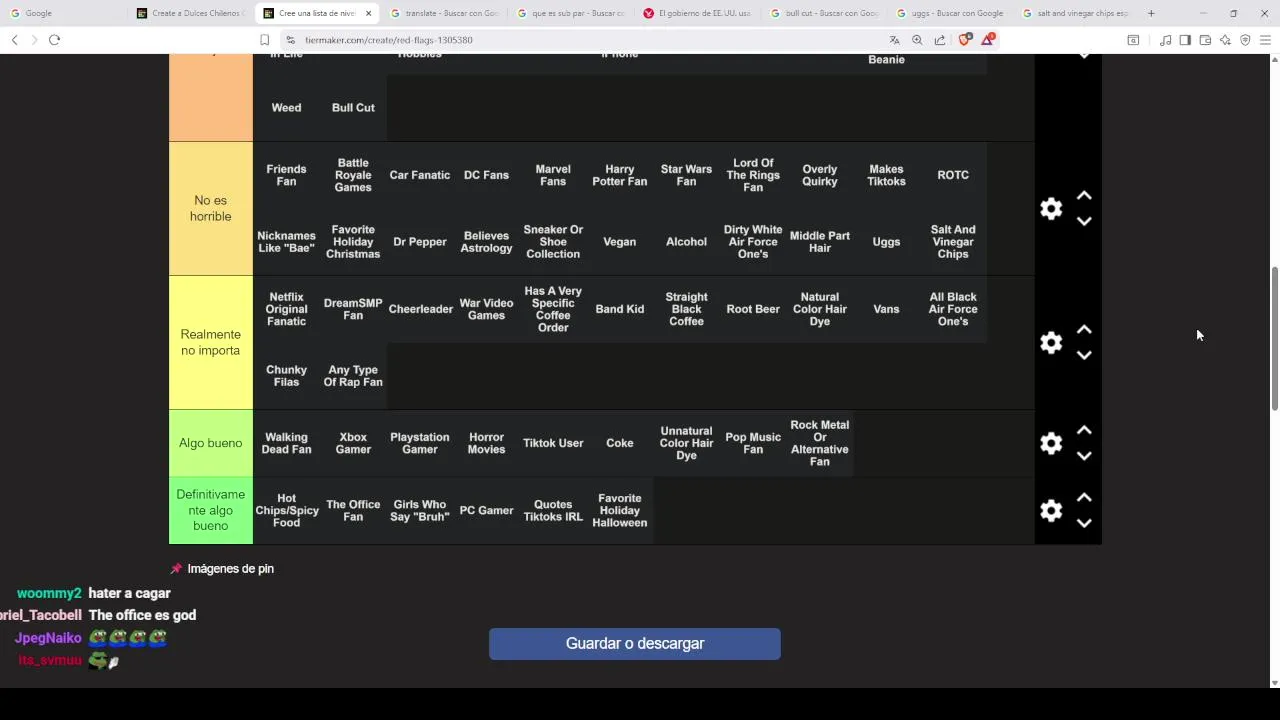This screenshot has height=720, width=1280.
Task: Select 'Favorite Holiday Halloween' tile
Action: (620, 511)
